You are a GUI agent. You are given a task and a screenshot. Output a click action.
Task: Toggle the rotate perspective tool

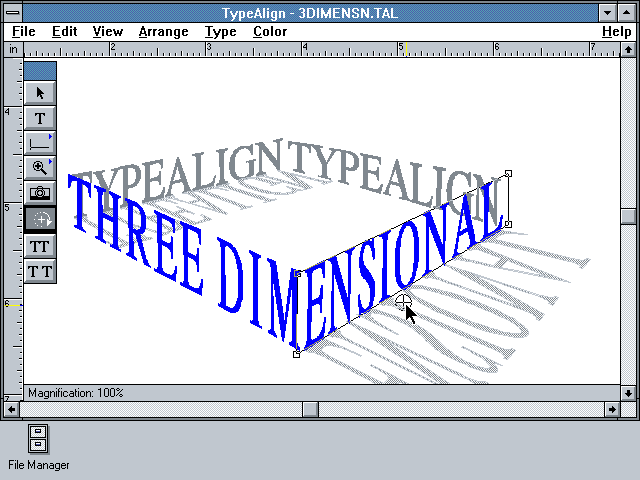point(40,219)
